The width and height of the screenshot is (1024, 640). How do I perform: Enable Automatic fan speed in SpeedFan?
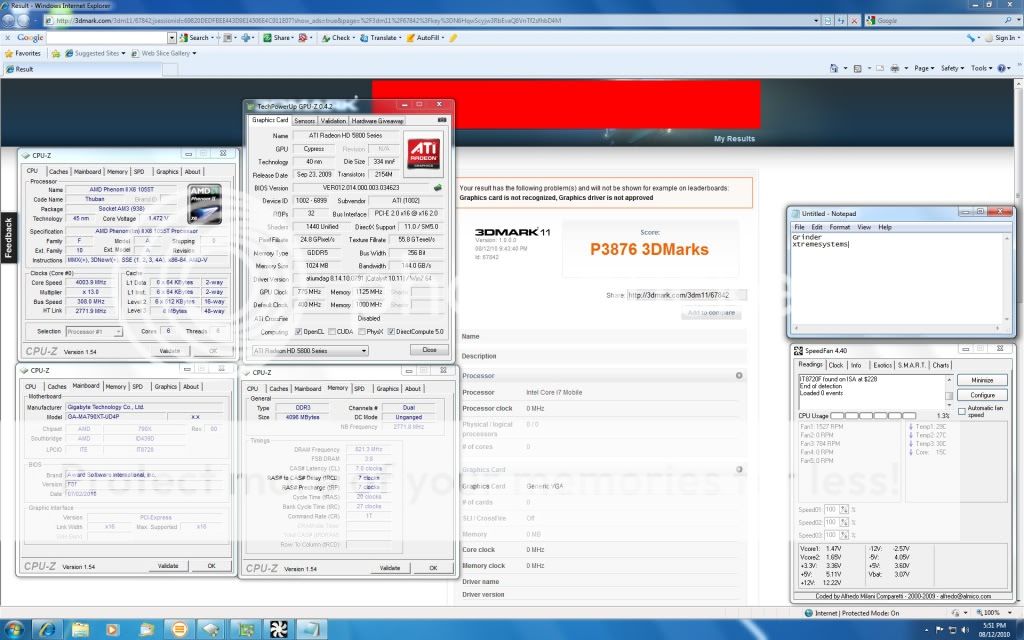[961, 411]
